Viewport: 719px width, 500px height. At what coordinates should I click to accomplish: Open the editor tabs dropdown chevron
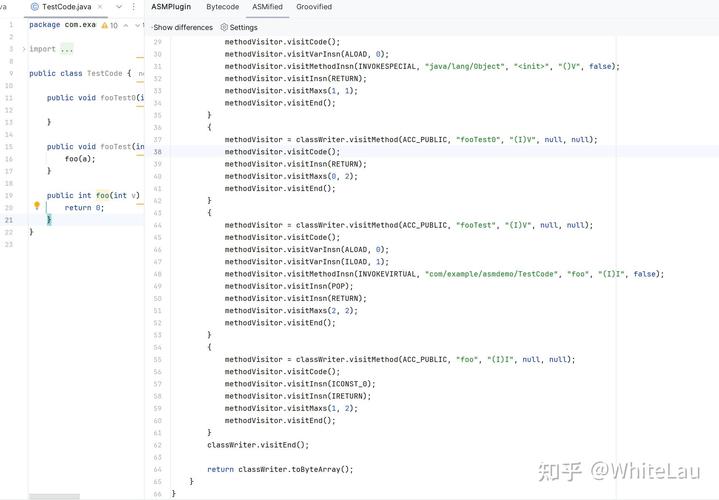119,7
